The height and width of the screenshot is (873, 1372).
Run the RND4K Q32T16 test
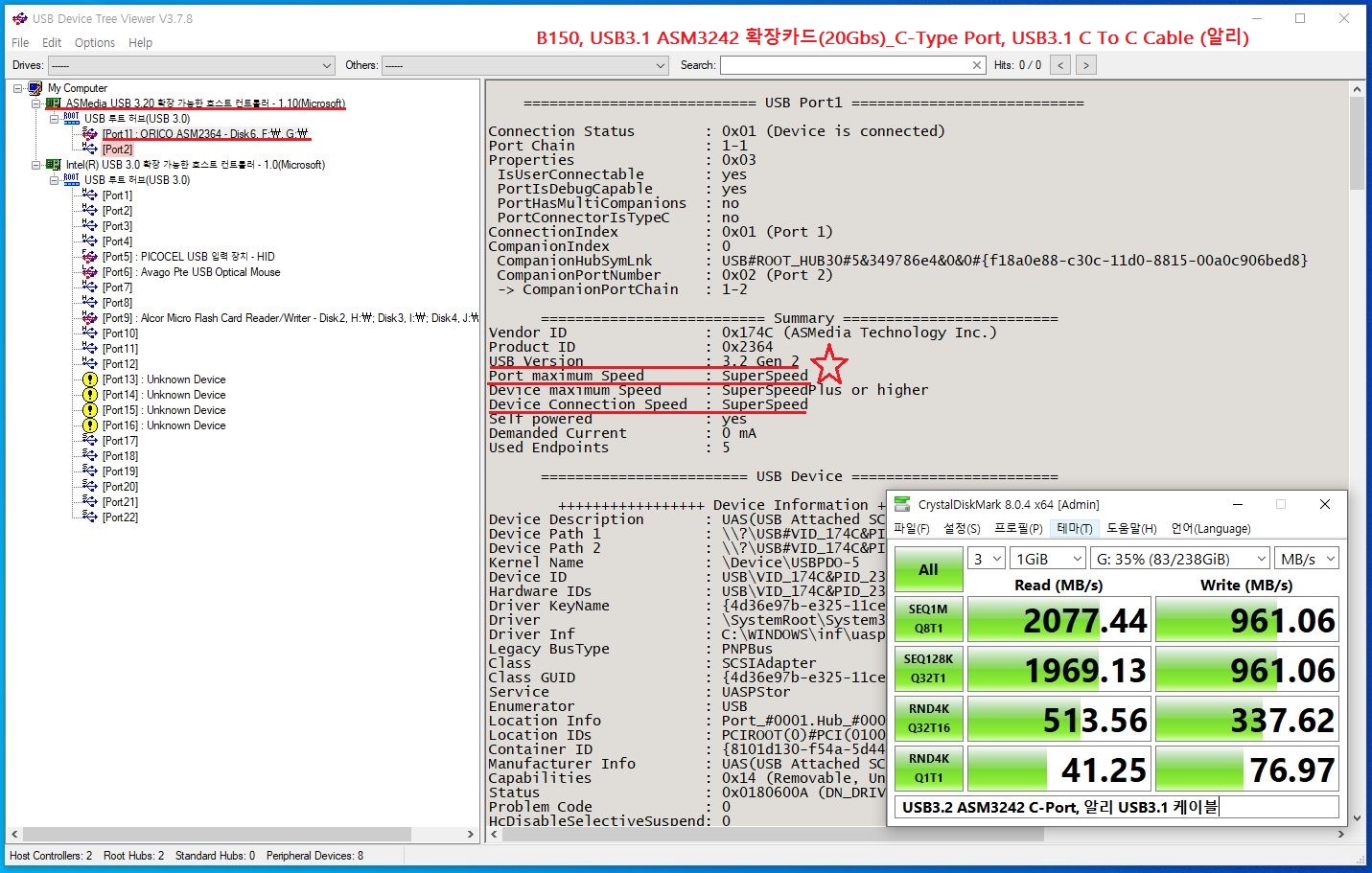928,719
